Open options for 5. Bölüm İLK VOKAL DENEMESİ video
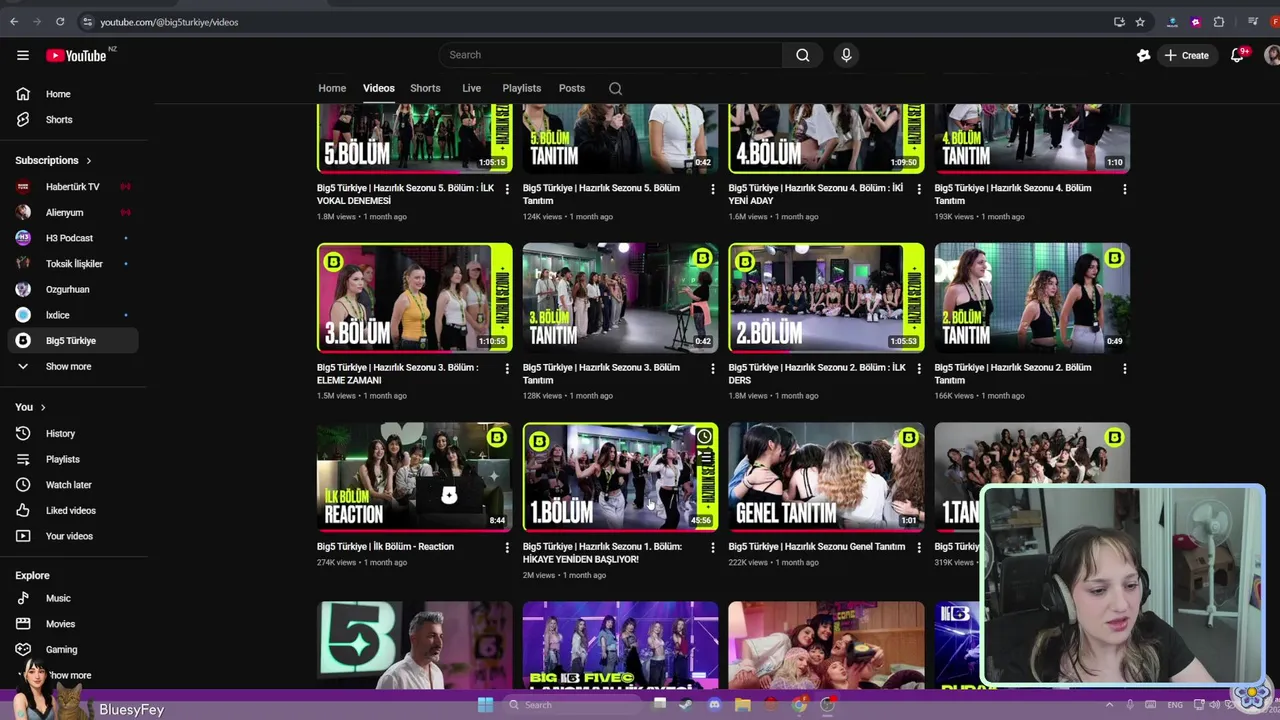Image resolution: width=1280 pixels, height=720 pixels. [507, 189]
